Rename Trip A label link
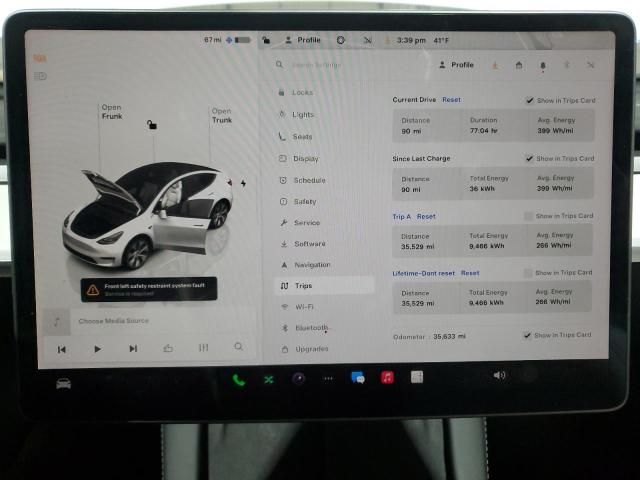The image size is (640, 480). click(402, 217)
